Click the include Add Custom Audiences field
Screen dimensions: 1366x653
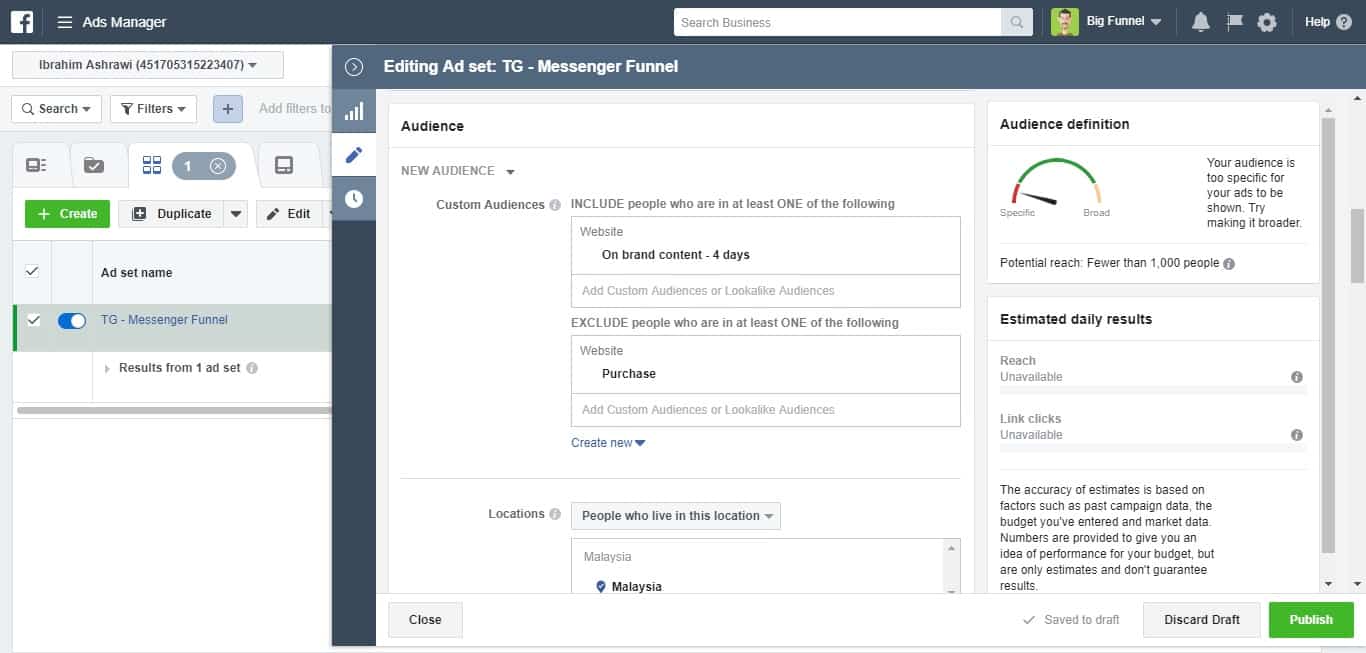[x=766, y=291]
